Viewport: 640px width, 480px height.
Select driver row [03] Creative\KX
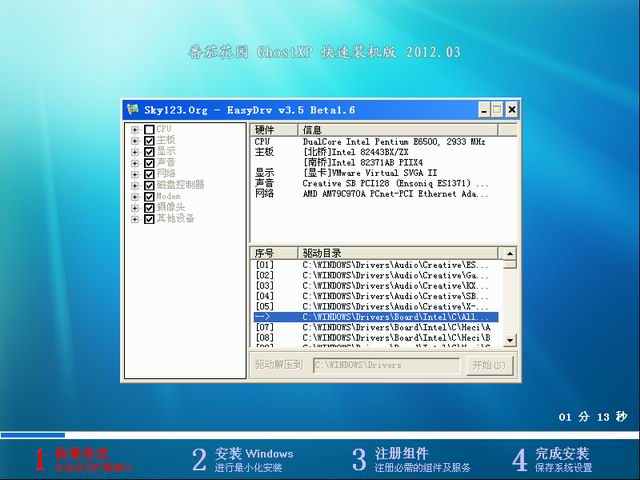coord(376,286)
